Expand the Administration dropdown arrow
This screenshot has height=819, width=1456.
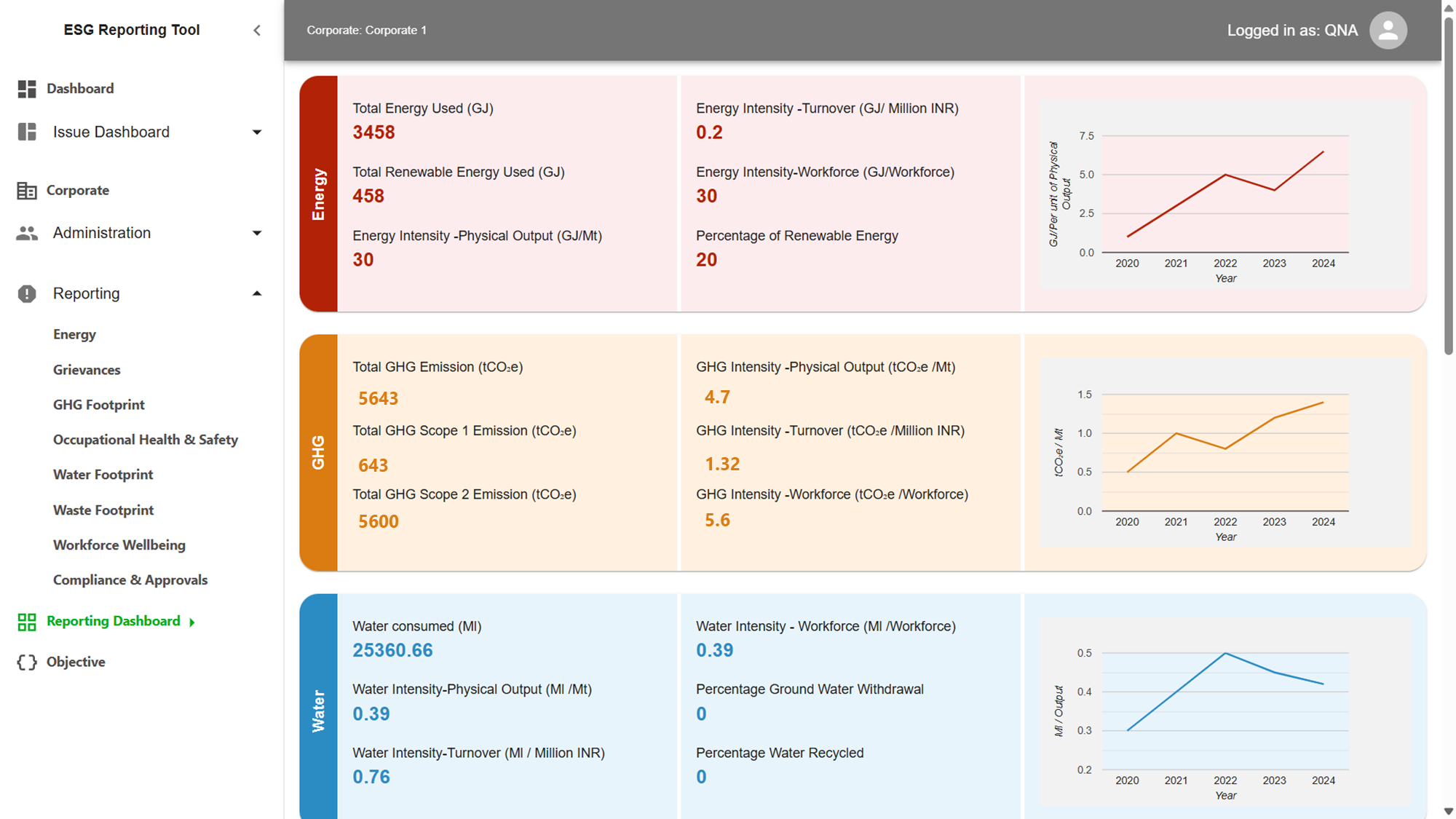pyautogui.click(x=257, y=233)
